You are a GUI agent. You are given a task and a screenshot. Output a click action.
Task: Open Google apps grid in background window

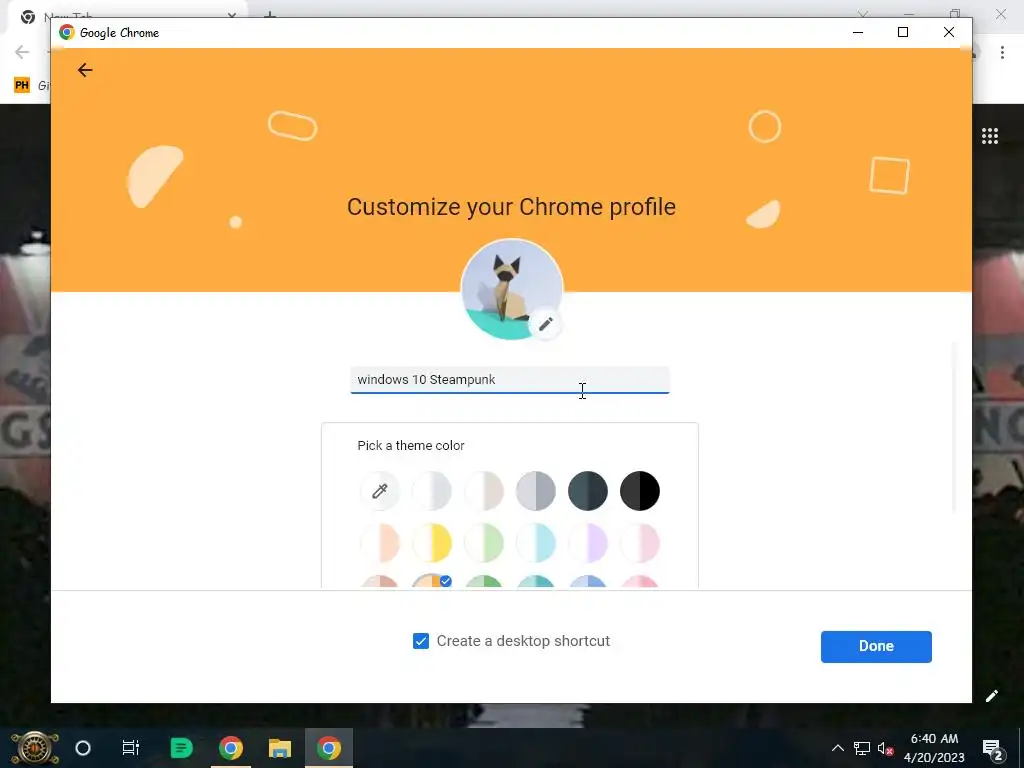pos(989,136)
